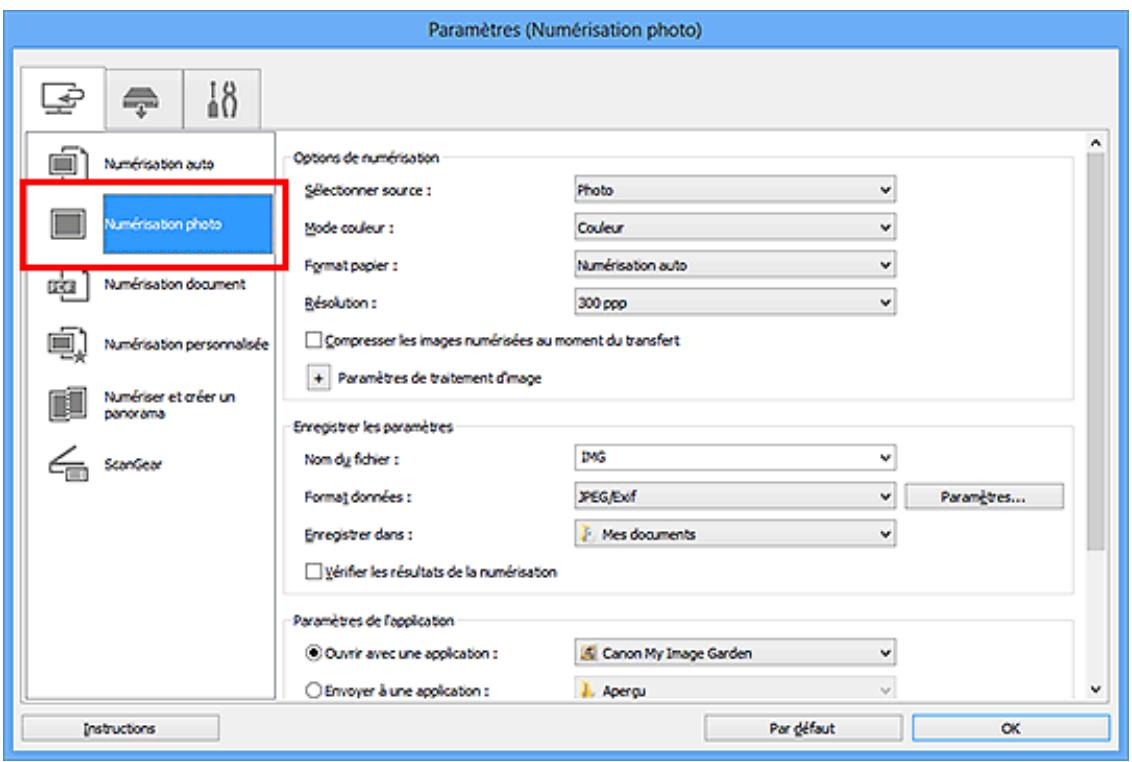Open the Aperçu application dropdown
The width and height of the screenshot is (1132, 762).
[734, 690]
